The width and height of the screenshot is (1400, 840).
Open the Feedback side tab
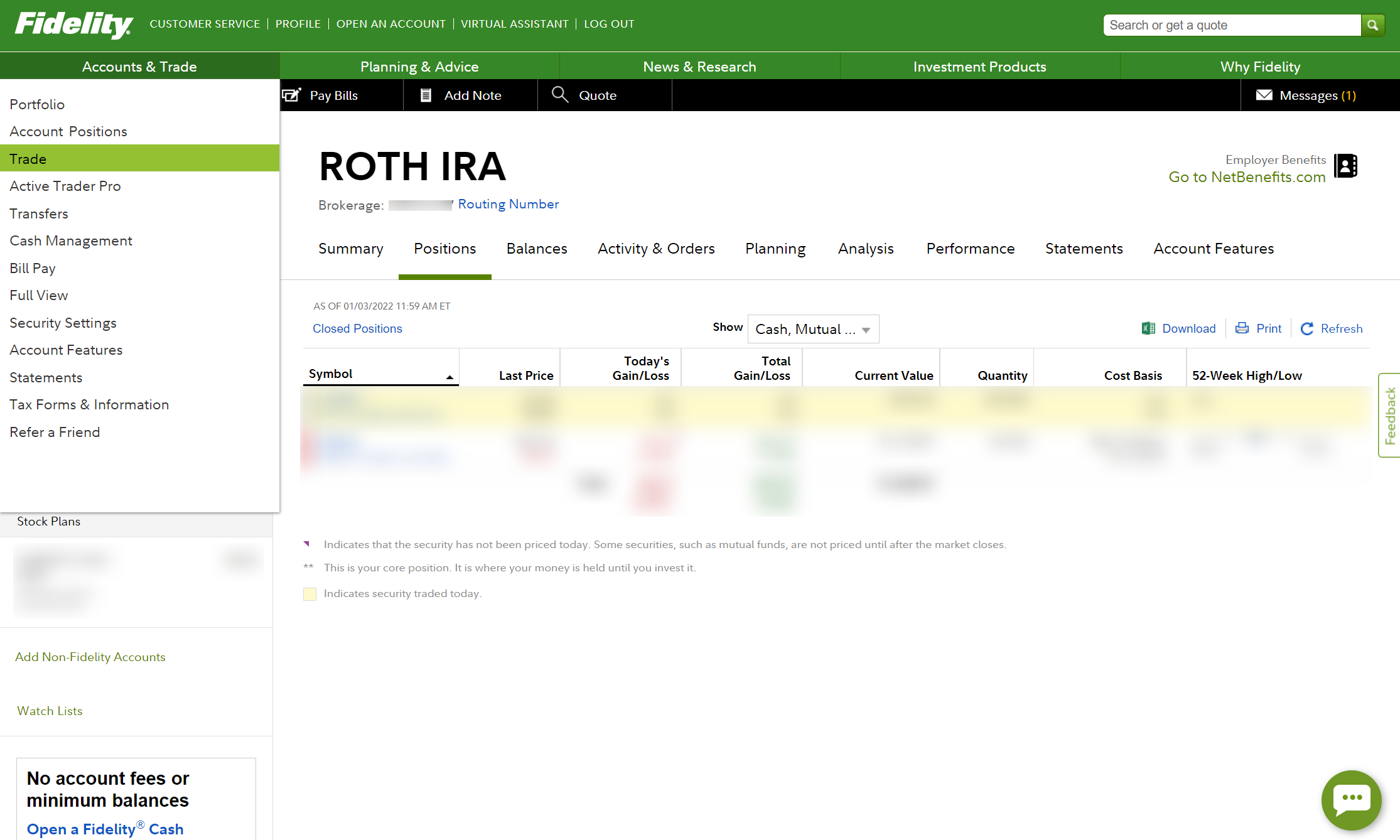(1389, 415)
